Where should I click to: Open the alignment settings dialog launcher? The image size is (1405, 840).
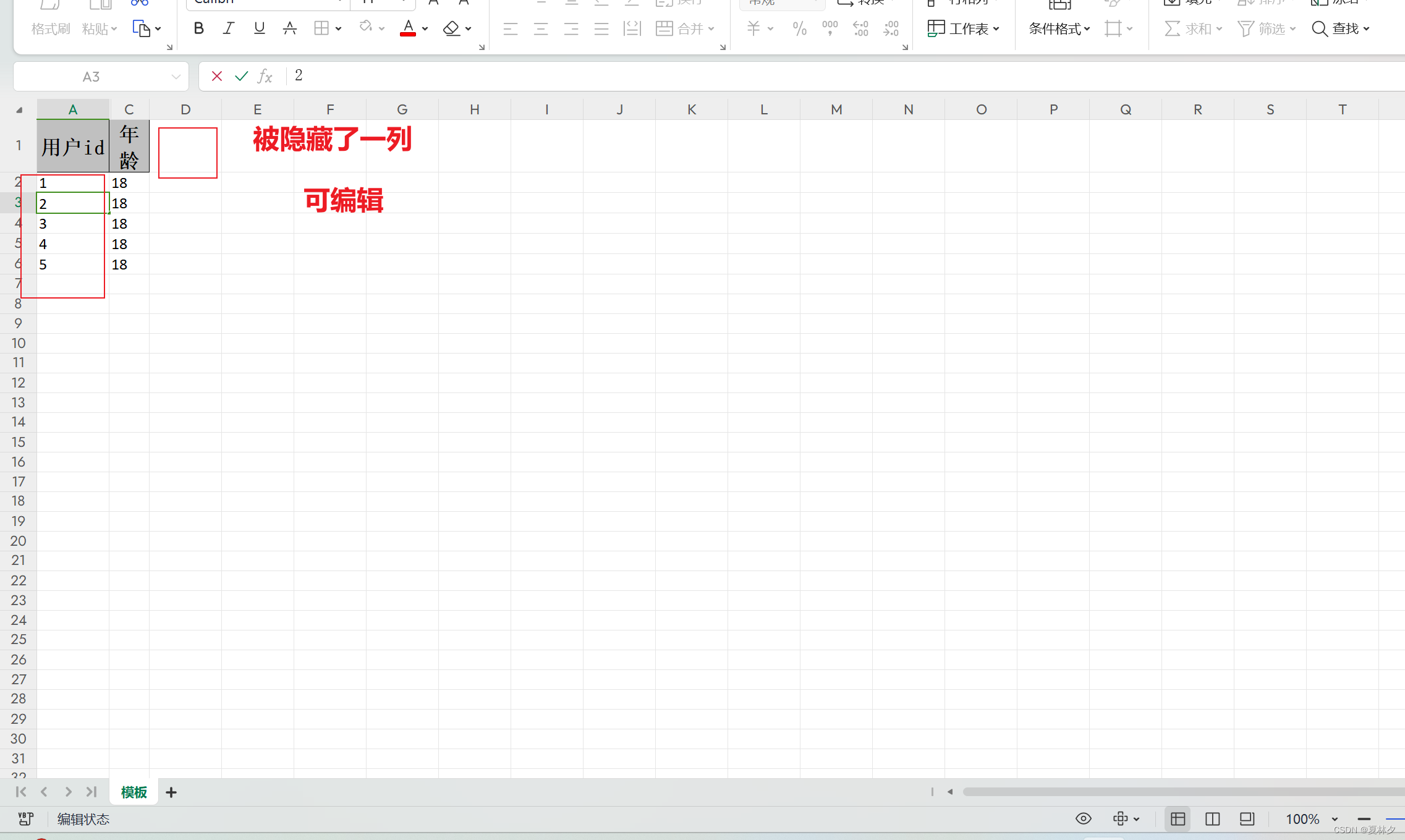point(723,47)
